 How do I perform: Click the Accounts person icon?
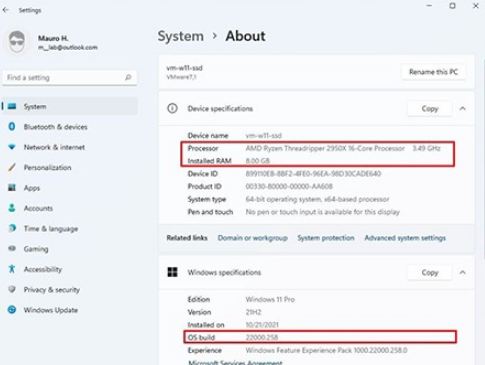[x=12, y=208]
